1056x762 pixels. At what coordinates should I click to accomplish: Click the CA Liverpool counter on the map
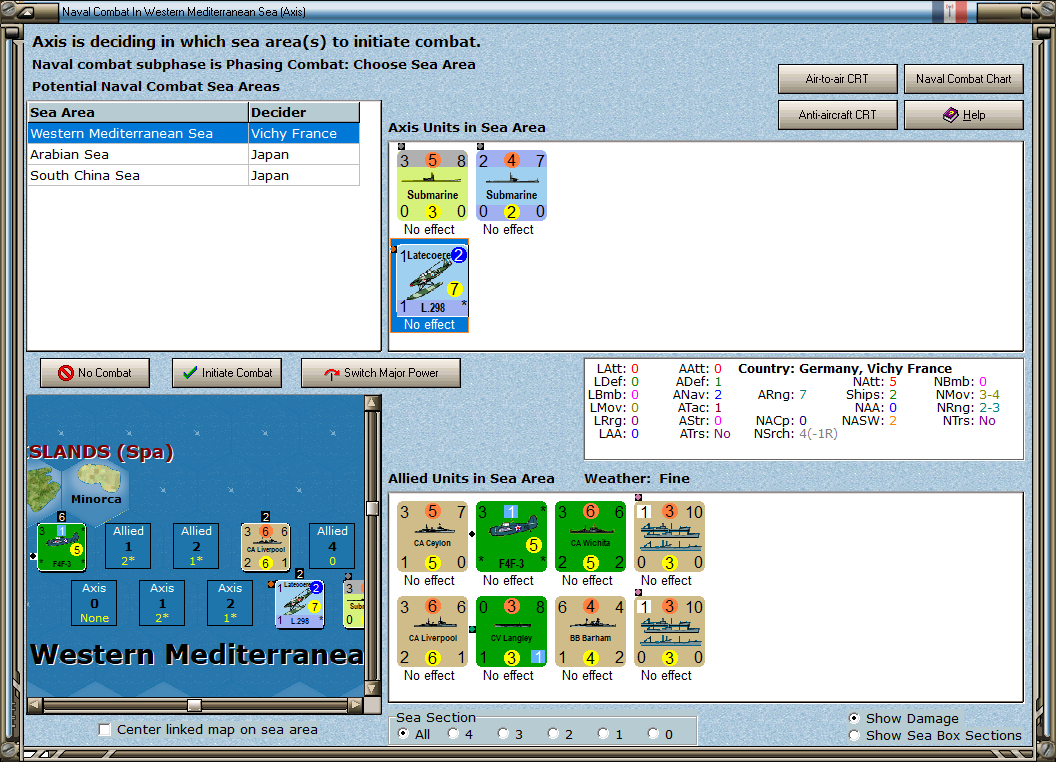coord(266,547)
